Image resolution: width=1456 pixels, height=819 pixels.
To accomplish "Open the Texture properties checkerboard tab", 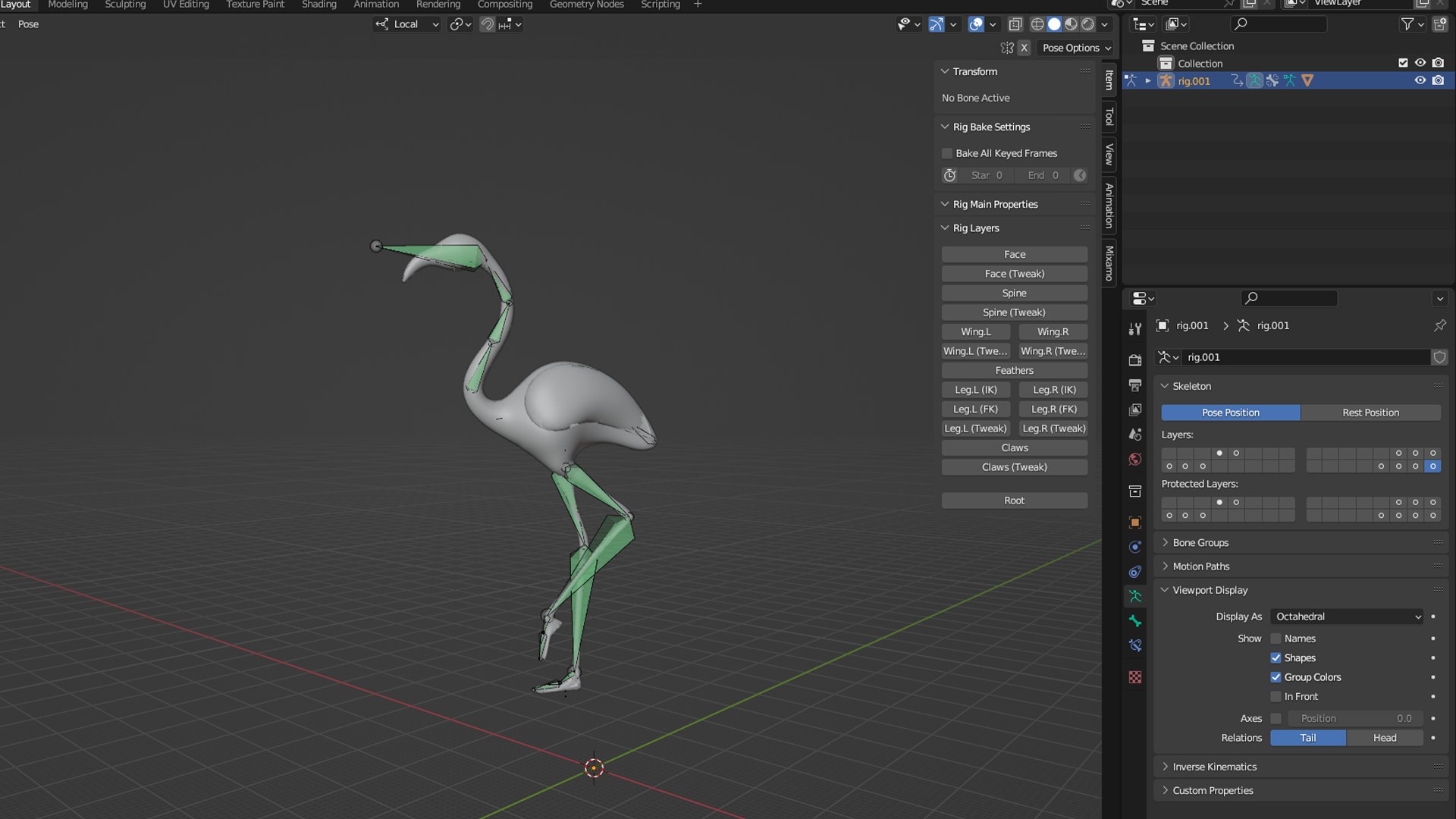I will [x=1134, y=677].
